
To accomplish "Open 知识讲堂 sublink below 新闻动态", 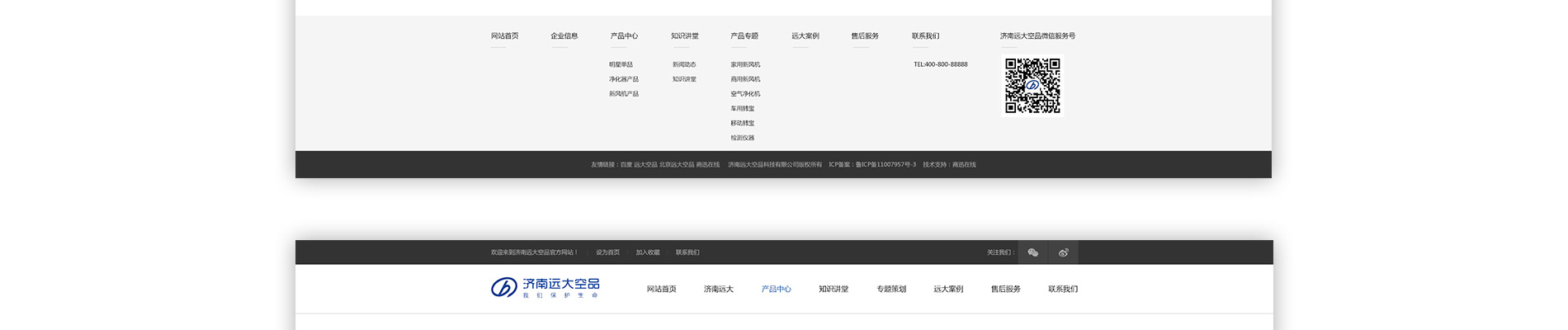I will [x=684, y=79].
